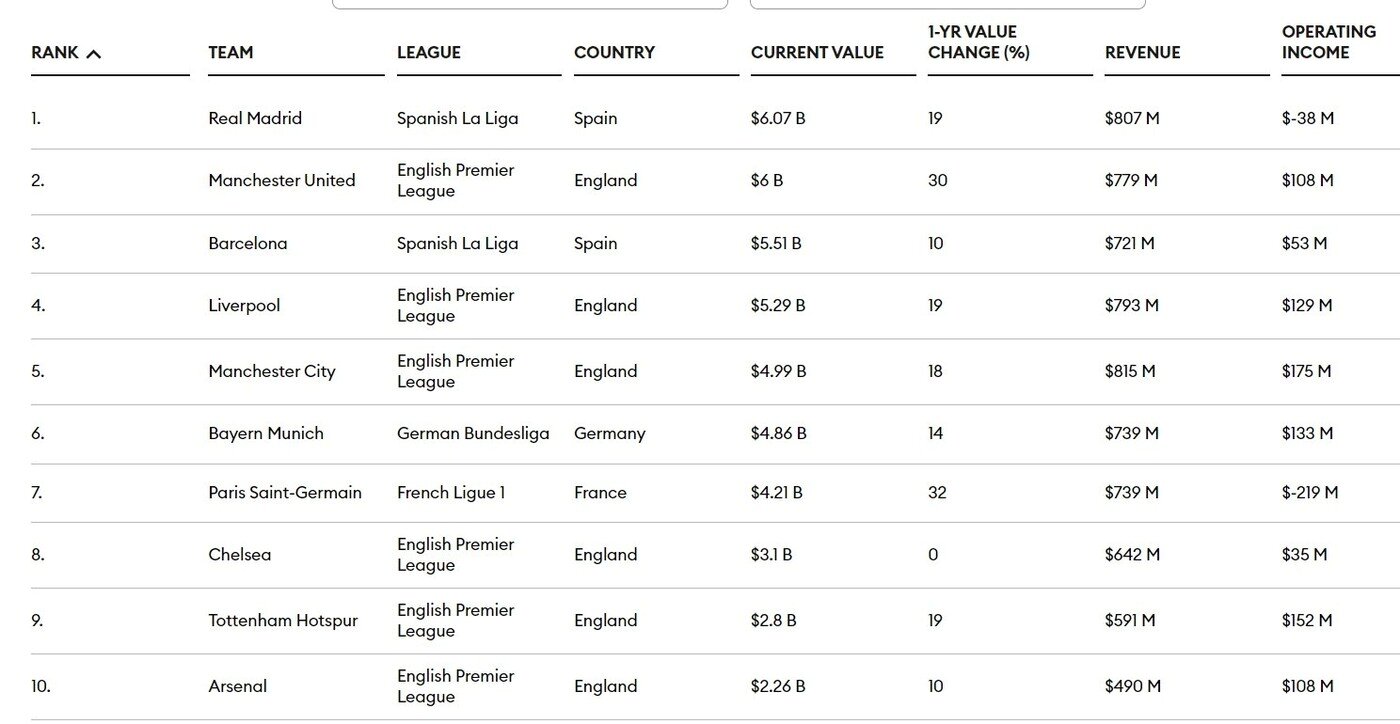Sort by Revenue column header
The image size is (1400, 724).
(x=1142, y=53)
